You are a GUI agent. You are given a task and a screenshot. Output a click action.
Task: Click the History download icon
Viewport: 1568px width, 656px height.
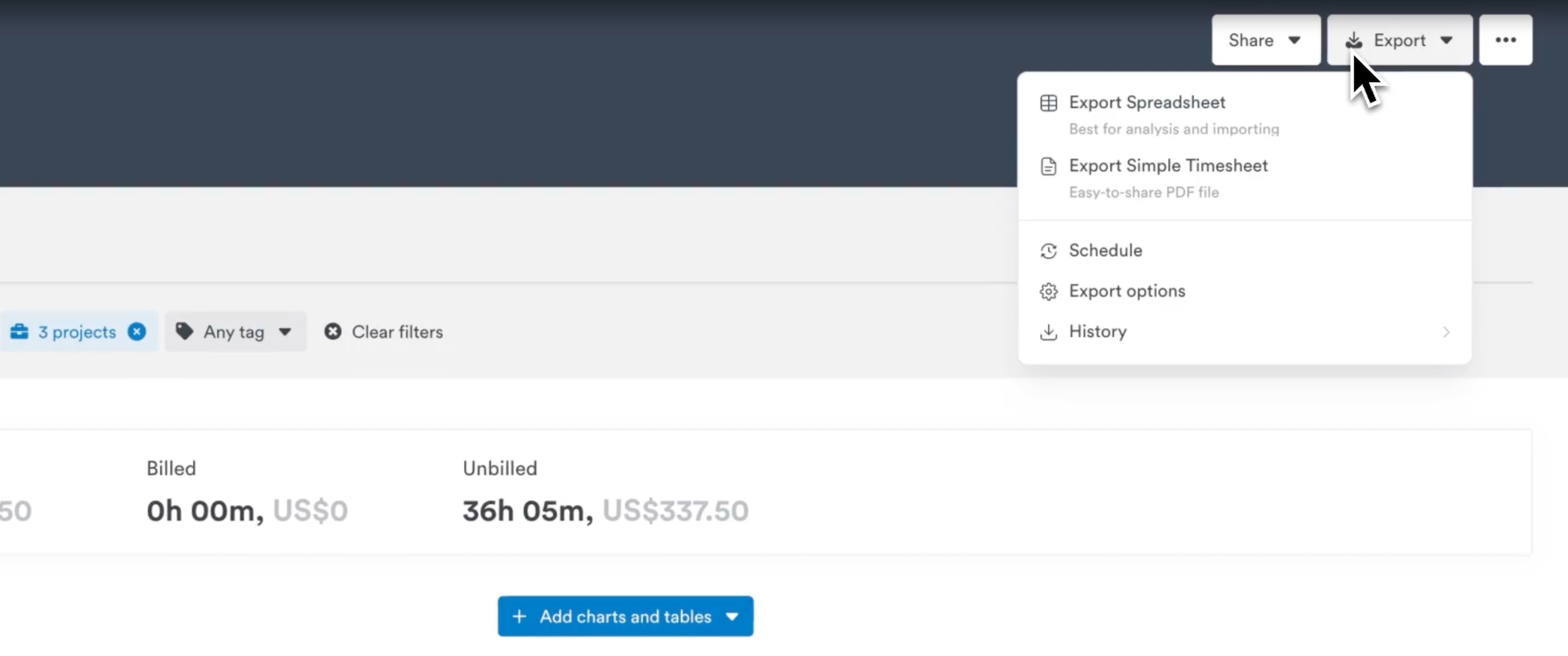(x=1048, y=332)
